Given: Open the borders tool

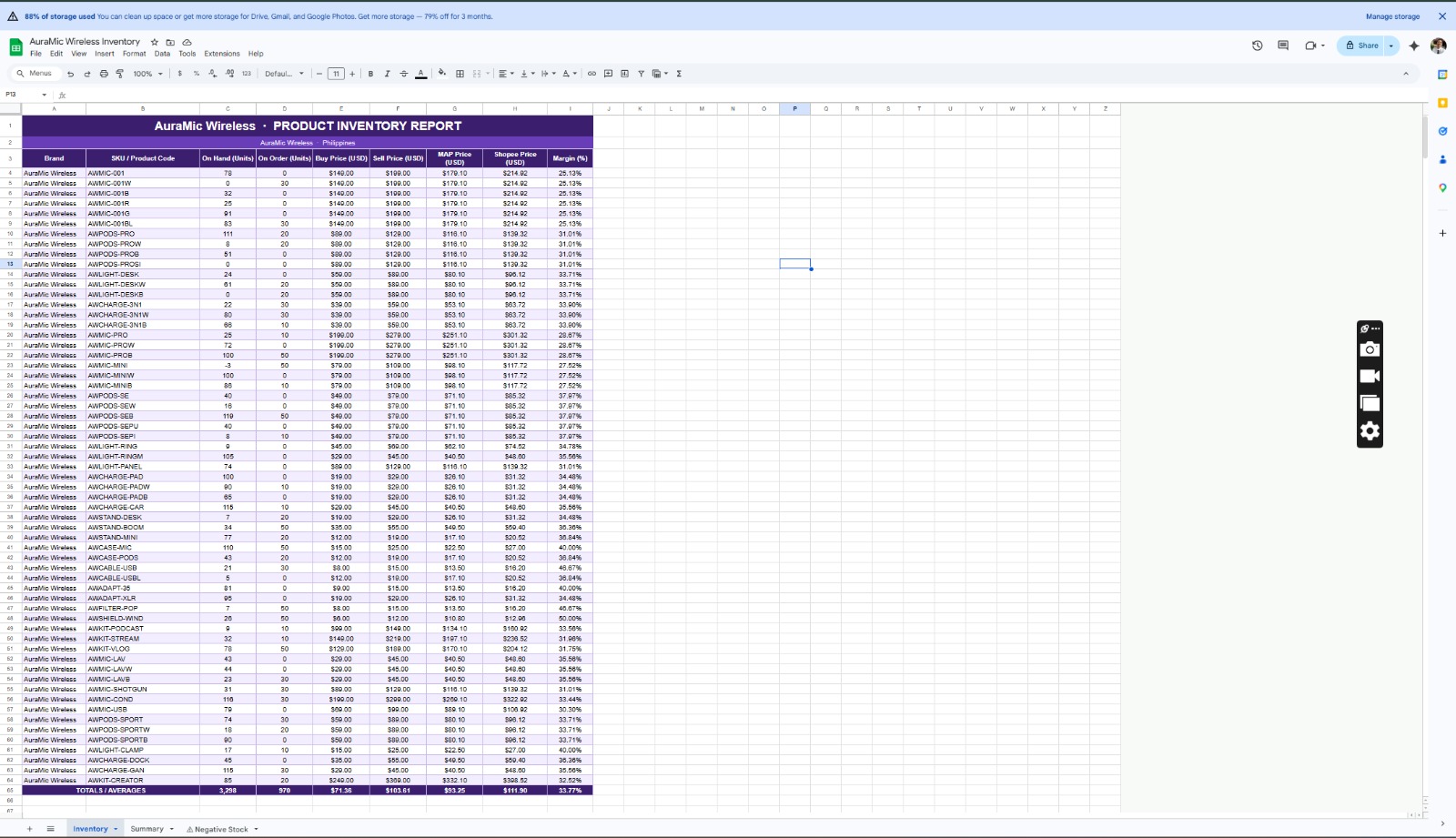Looking at the screenshot, I should pyautogui.click(x=460, y=74).
